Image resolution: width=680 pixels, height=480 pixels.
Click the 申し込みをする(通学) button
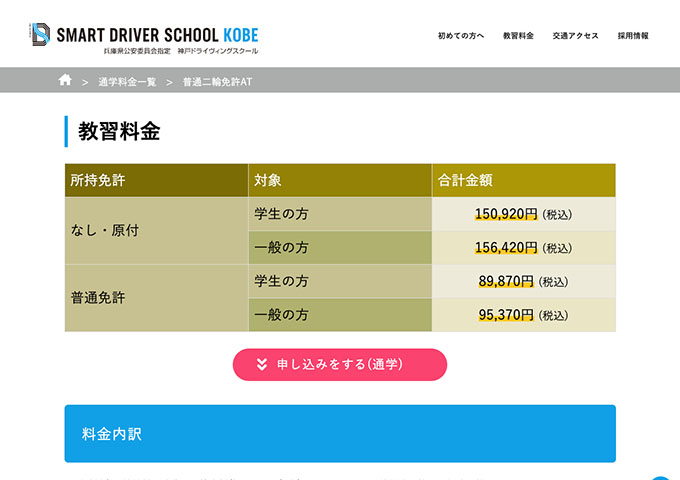pyautogui.click(x=340, y=365)
